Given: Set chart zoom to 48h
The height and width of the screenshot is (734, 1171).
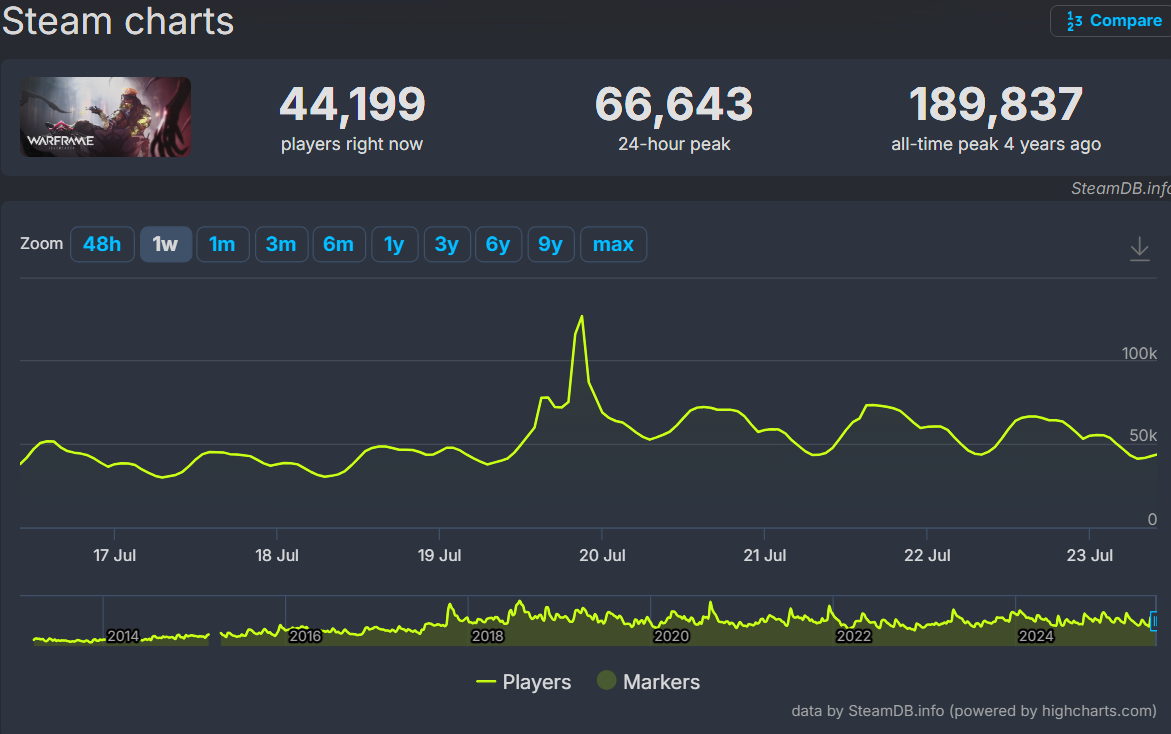Looking at the screenshot, I should (102, 244).
